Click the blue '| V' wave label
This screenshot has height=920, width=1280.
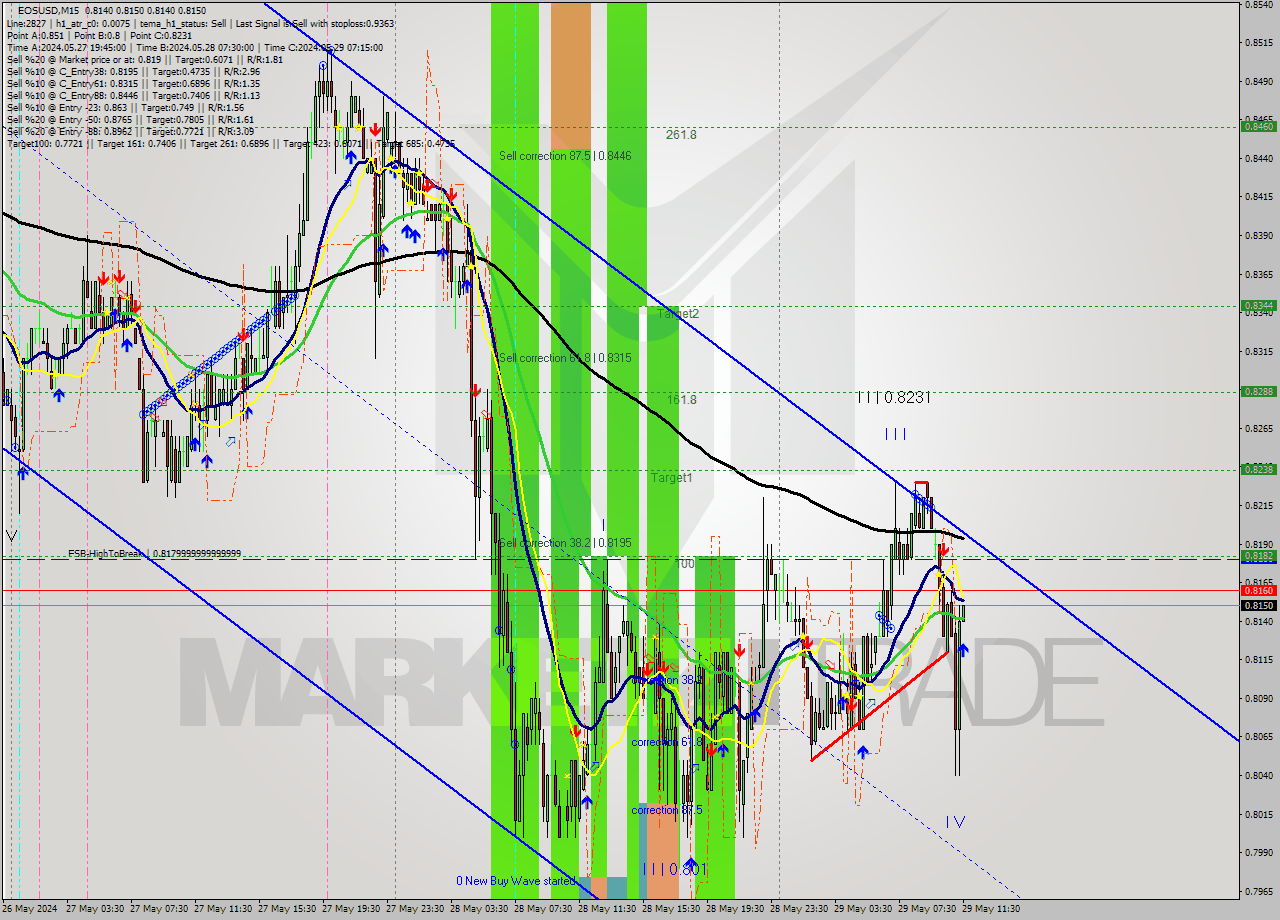point(955,822)
